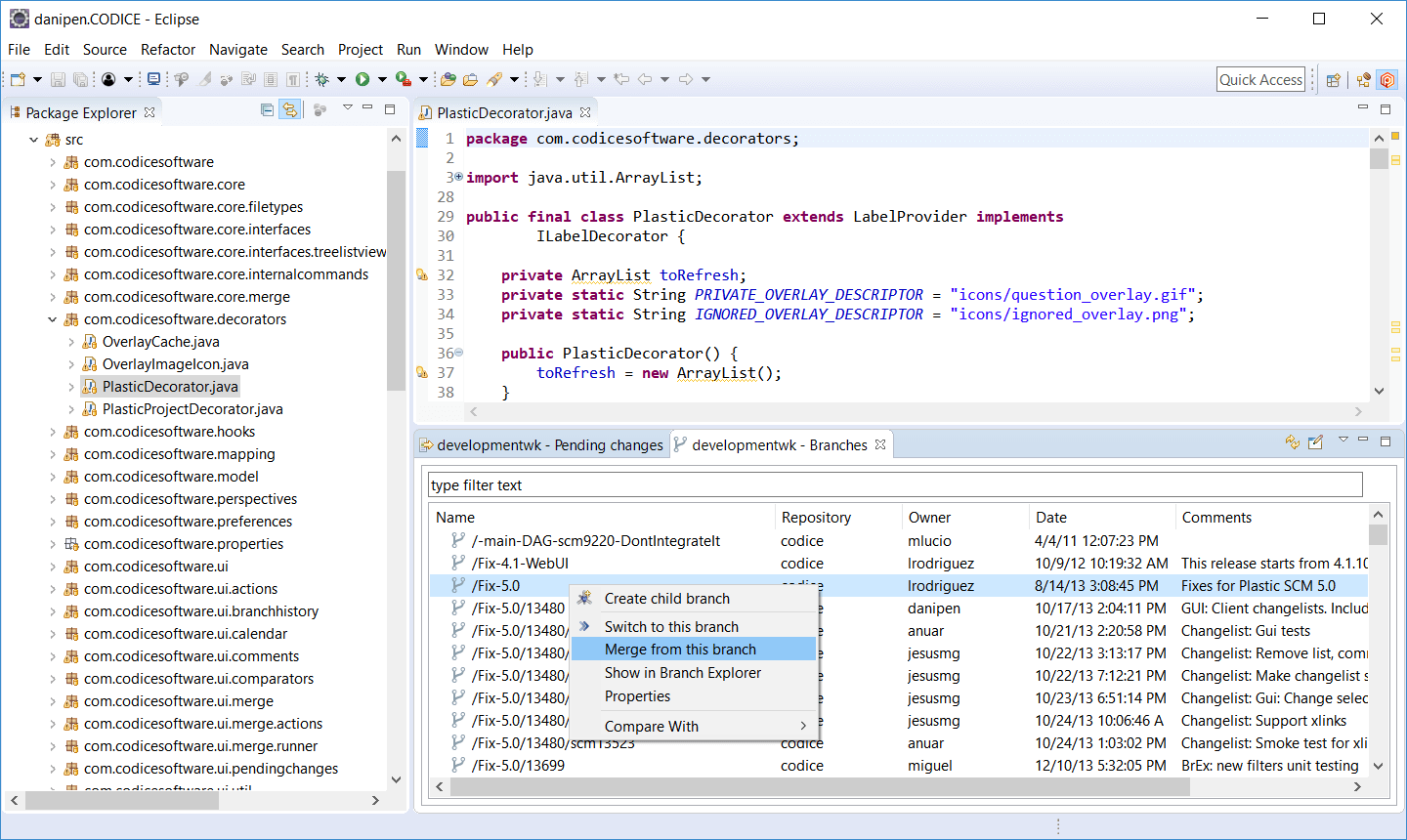Click the Collapse All icon in Package Explorer

[x=267, y=110]
